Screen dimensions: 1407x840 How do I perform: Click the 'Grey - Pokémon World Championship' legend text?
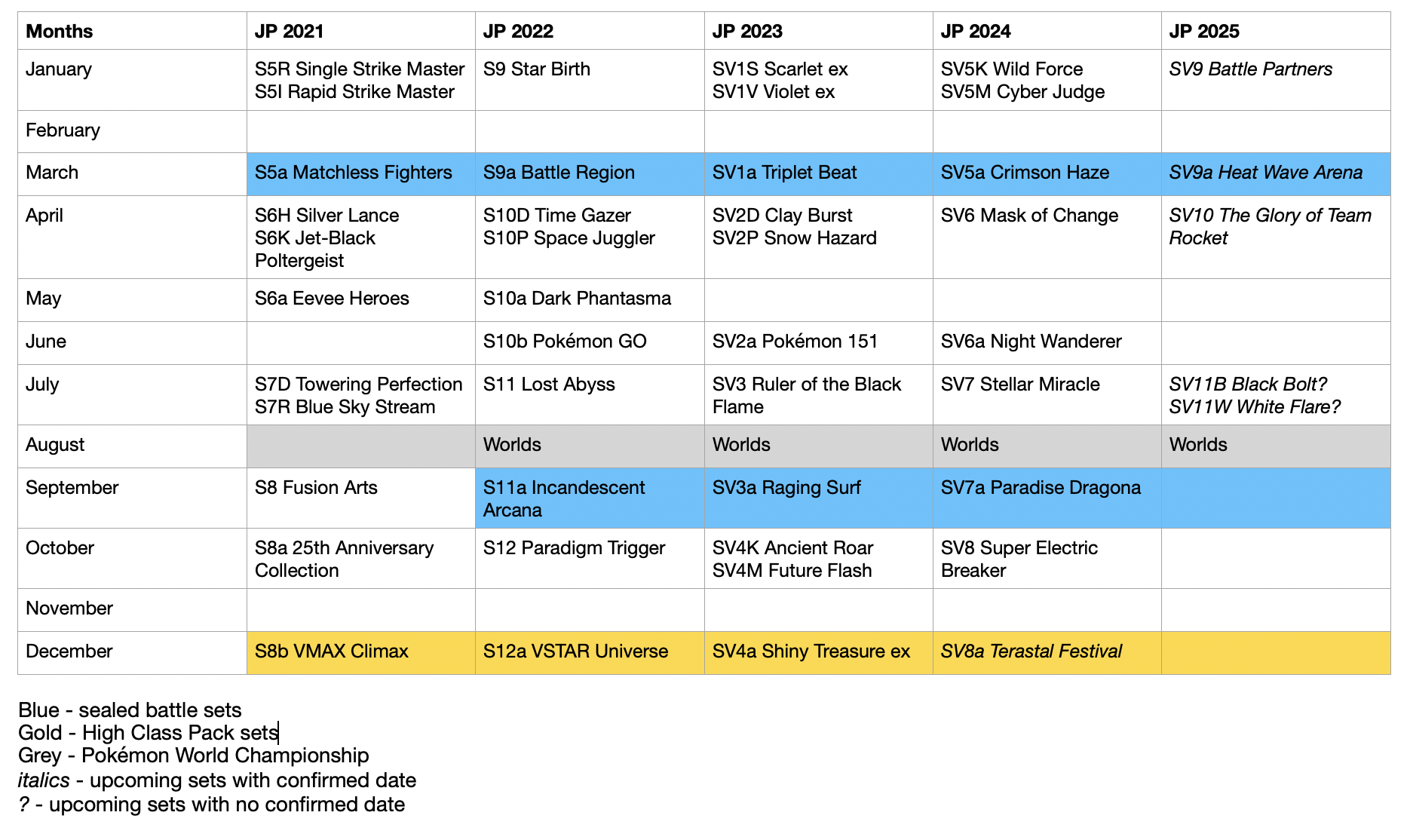pos(194,756)
